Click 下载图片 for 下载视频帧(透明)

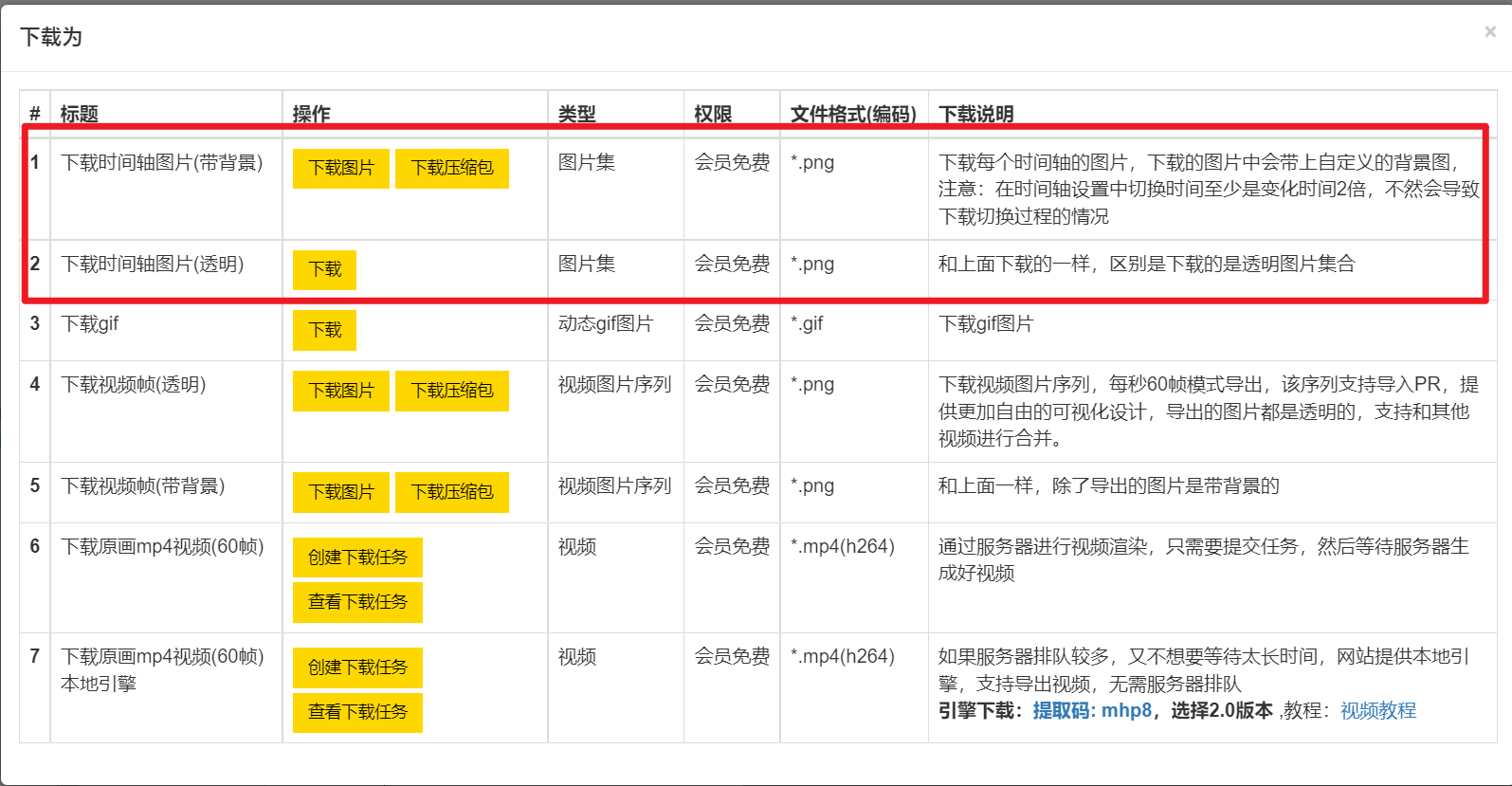[x=341, y=391]
